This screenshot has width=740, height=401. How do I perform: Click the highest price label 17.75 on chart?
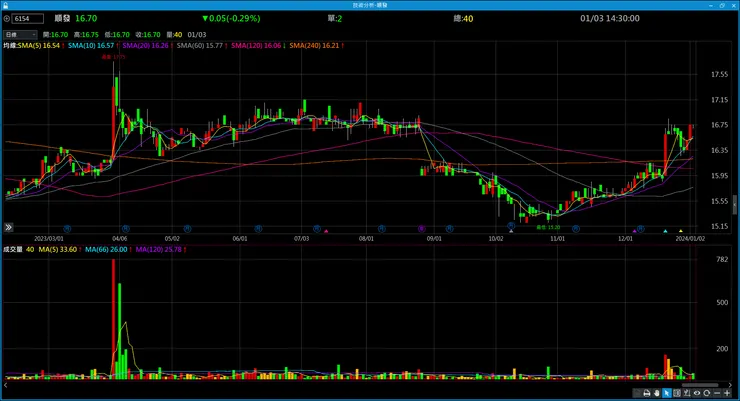tap(114, 57)
